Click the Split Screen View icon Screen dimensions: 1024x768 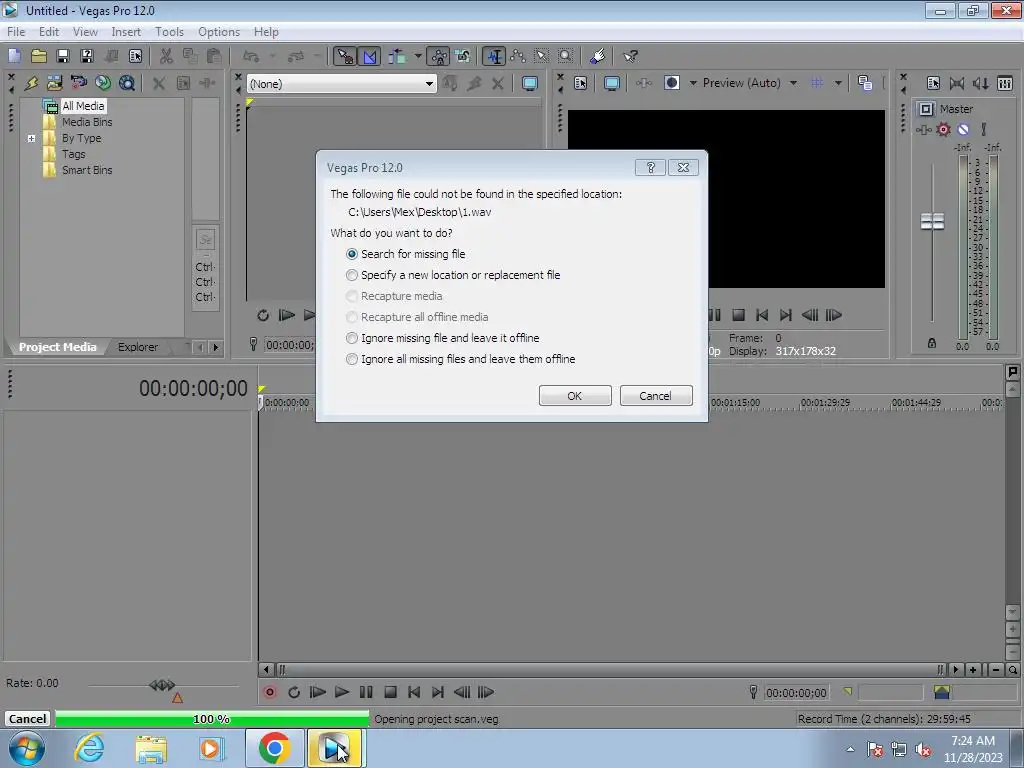[671, 83]
